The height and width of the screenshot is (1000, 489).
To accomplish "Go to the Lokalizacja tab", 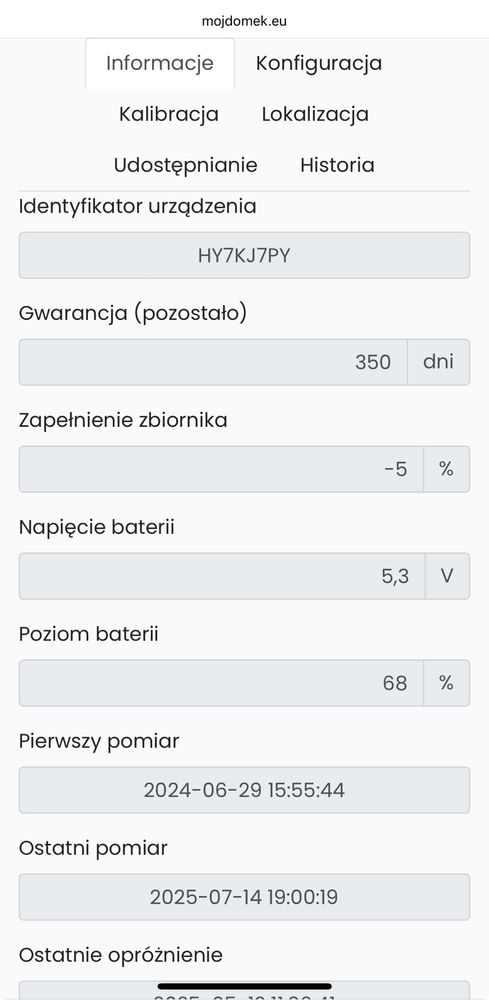I will pos(315,115).
